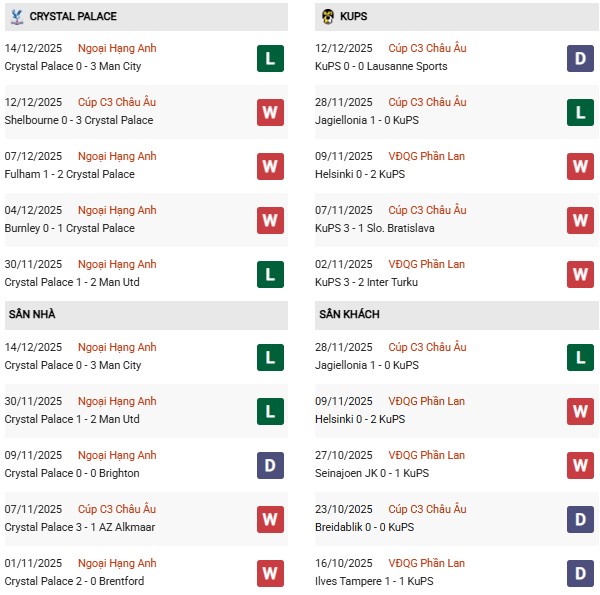Open Cúp C3 Châu Âu link for Breidablik match
This screenshot has height=595, width=600.
pos(427,509)
